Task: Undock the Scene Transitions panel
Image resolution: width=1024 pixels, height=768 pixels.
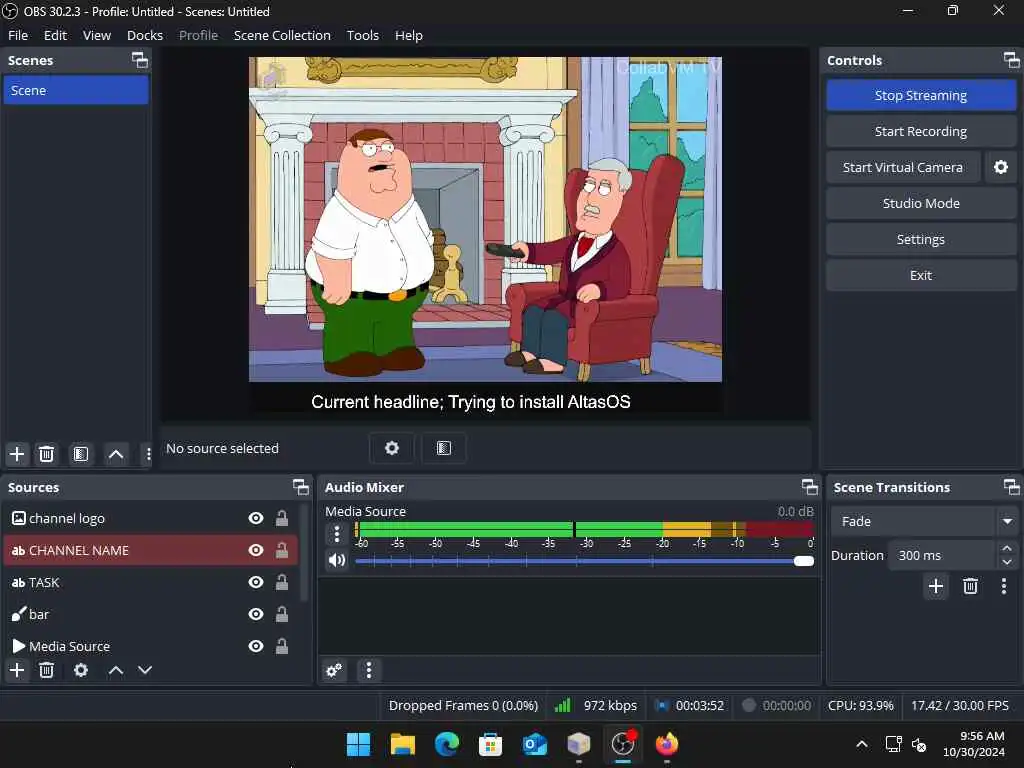Action: [x=1011, y=487]
